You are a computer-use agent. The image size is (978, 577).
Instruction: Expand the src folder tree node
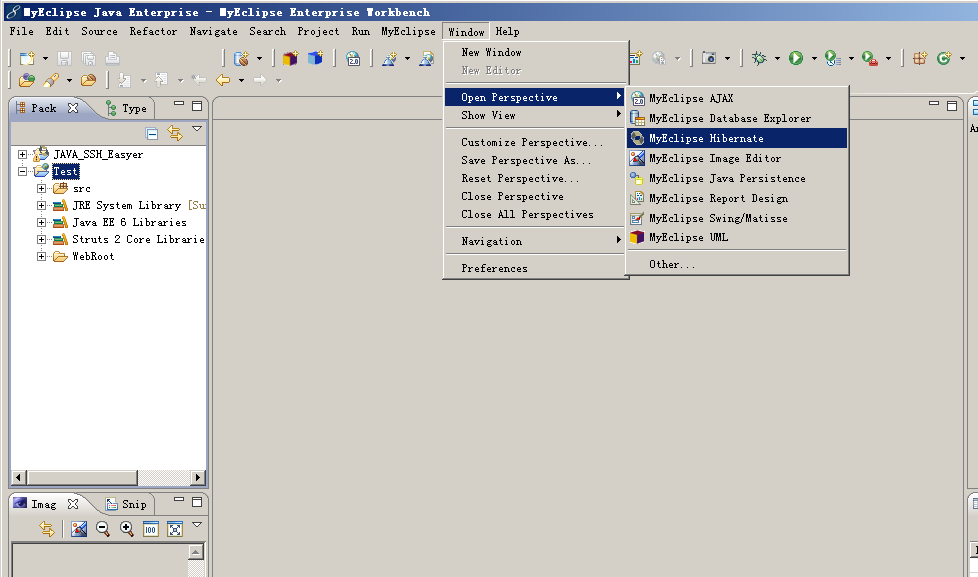(x=42, y=188)
